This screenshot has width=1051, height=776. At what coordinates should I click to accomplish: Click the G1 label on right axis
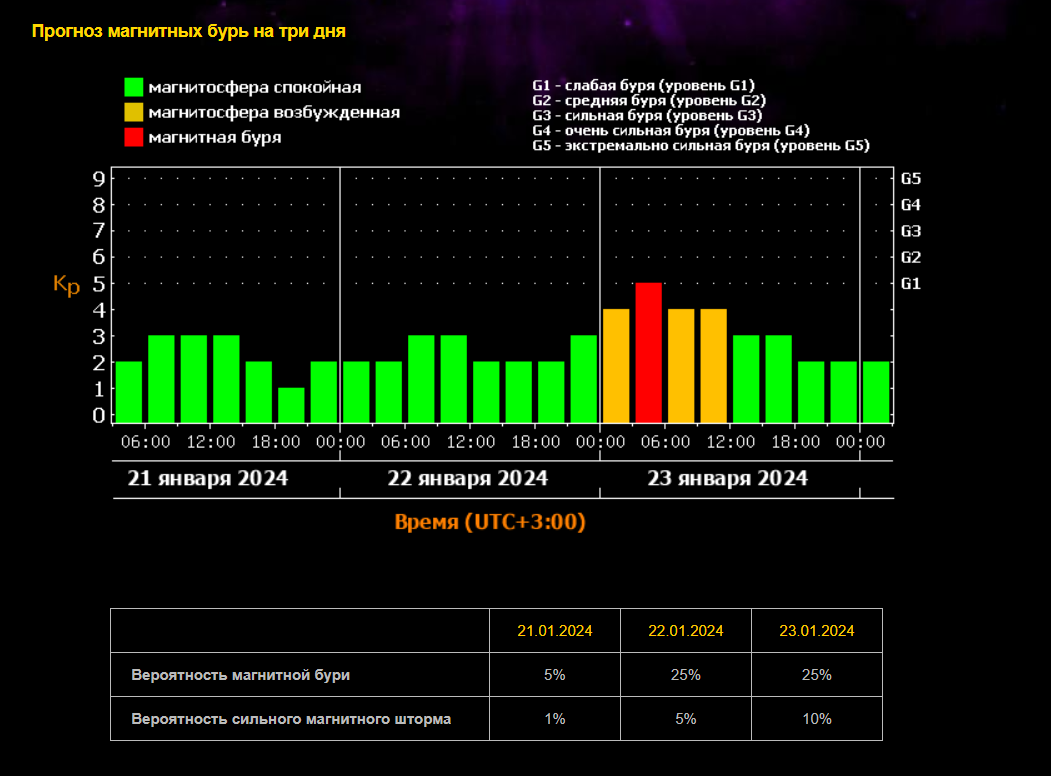pyautogui.click(x=910, y=283)
